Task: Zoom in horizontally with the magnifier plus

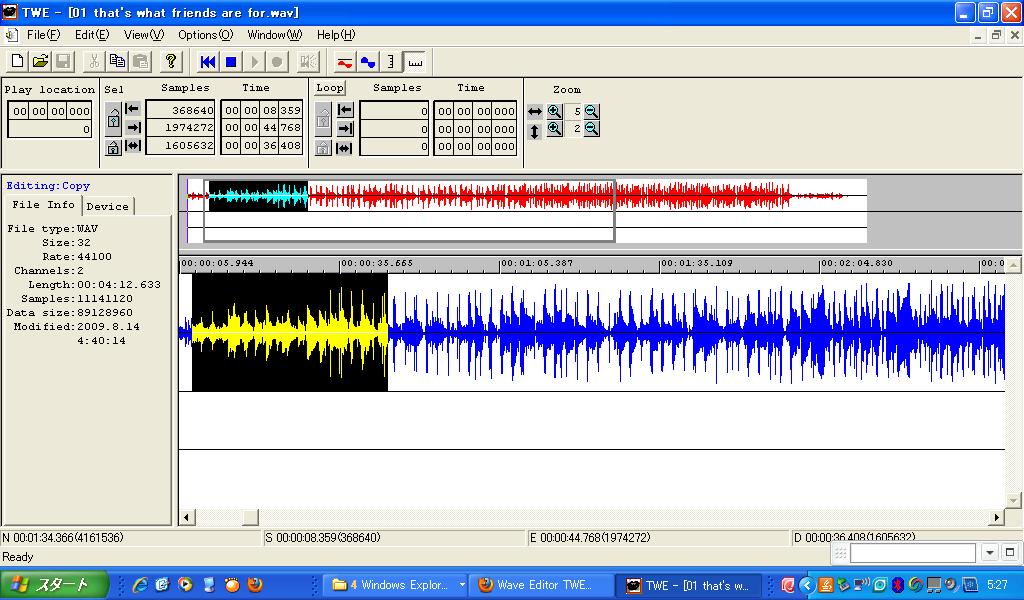Action: click(555, 111)
